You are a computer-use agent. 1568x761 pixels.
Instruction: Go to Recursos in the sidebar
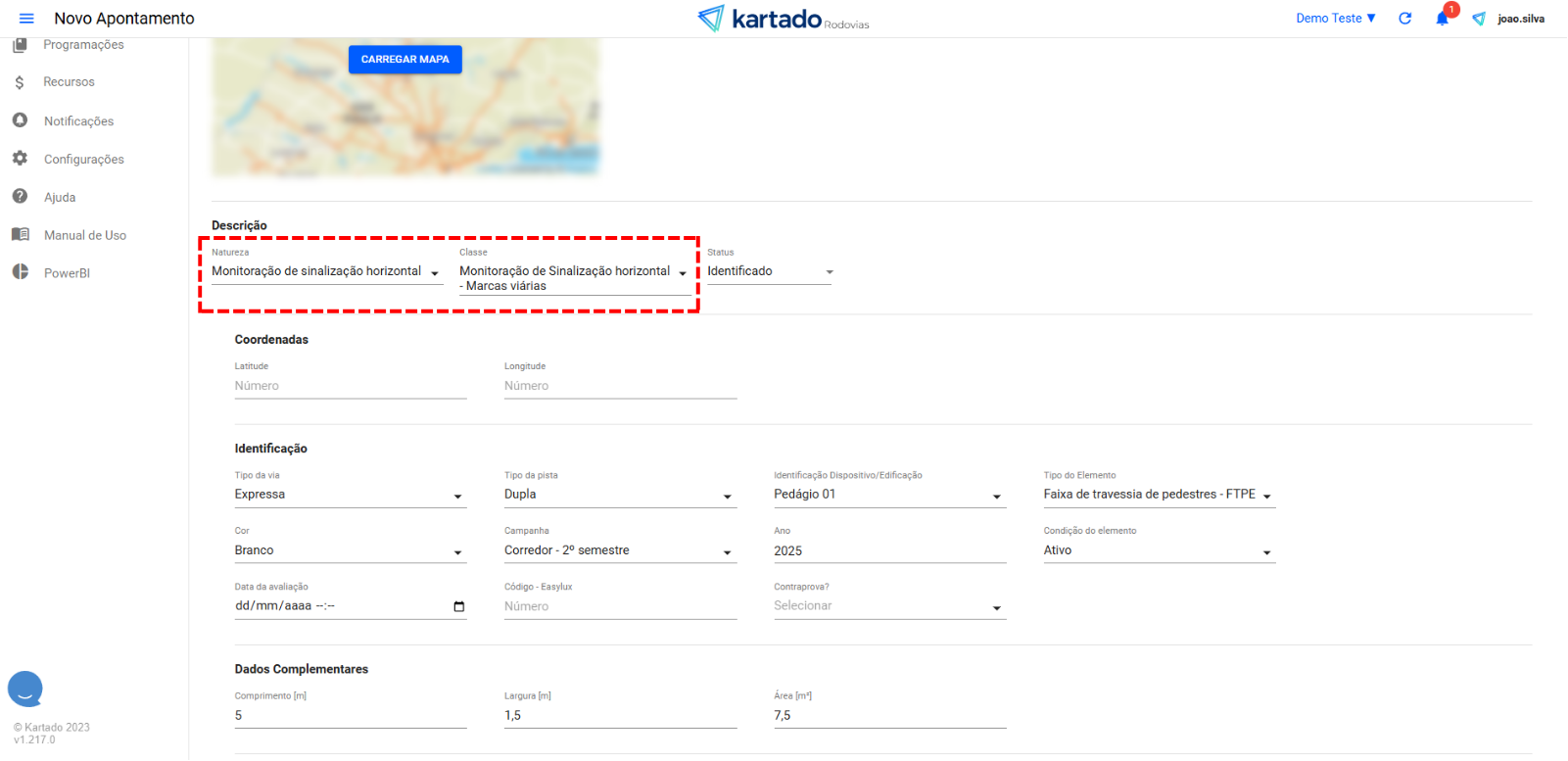tap(69, 82)
